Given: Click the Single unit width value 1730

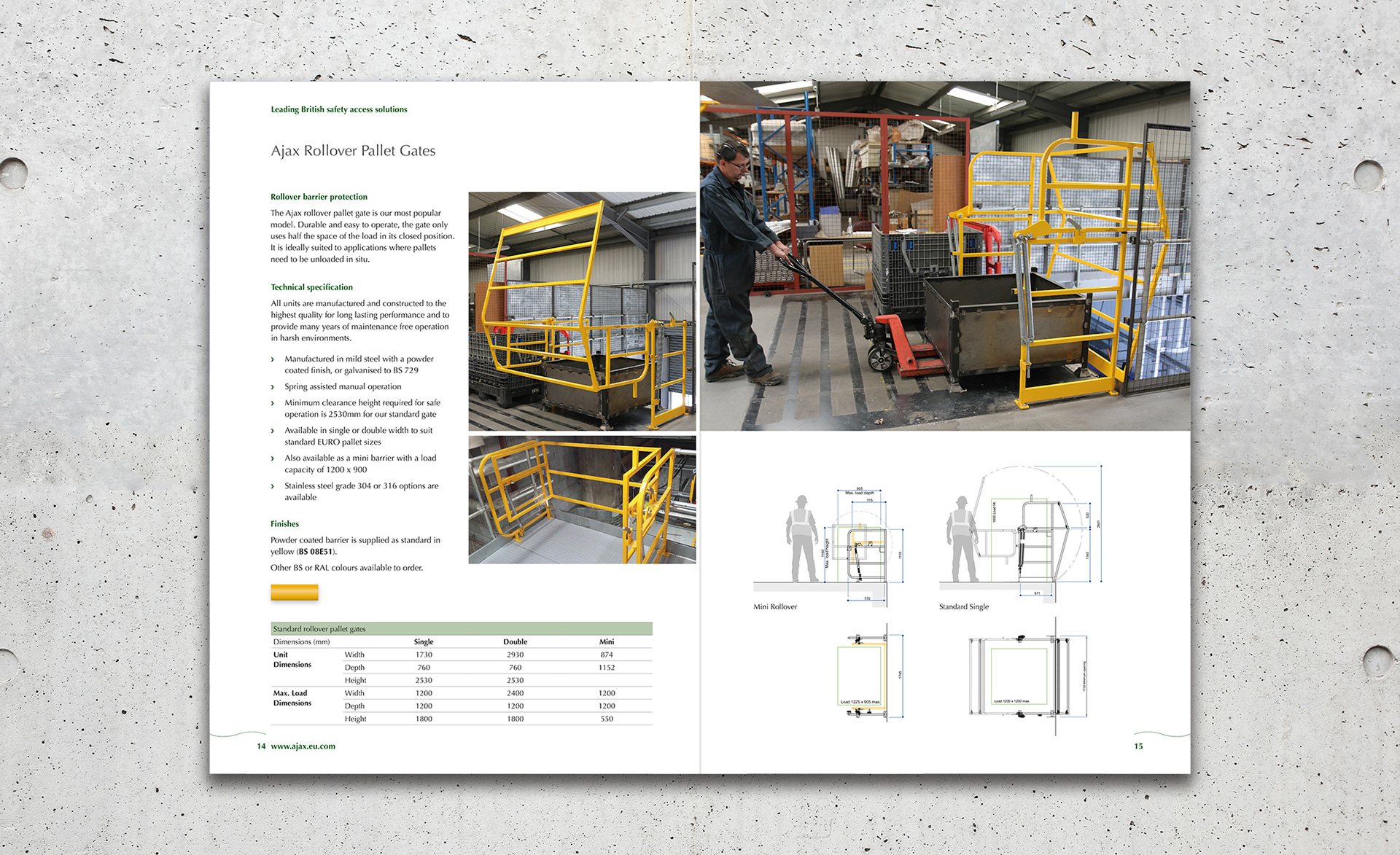Looking at the screenshot, I should point(424,655).
